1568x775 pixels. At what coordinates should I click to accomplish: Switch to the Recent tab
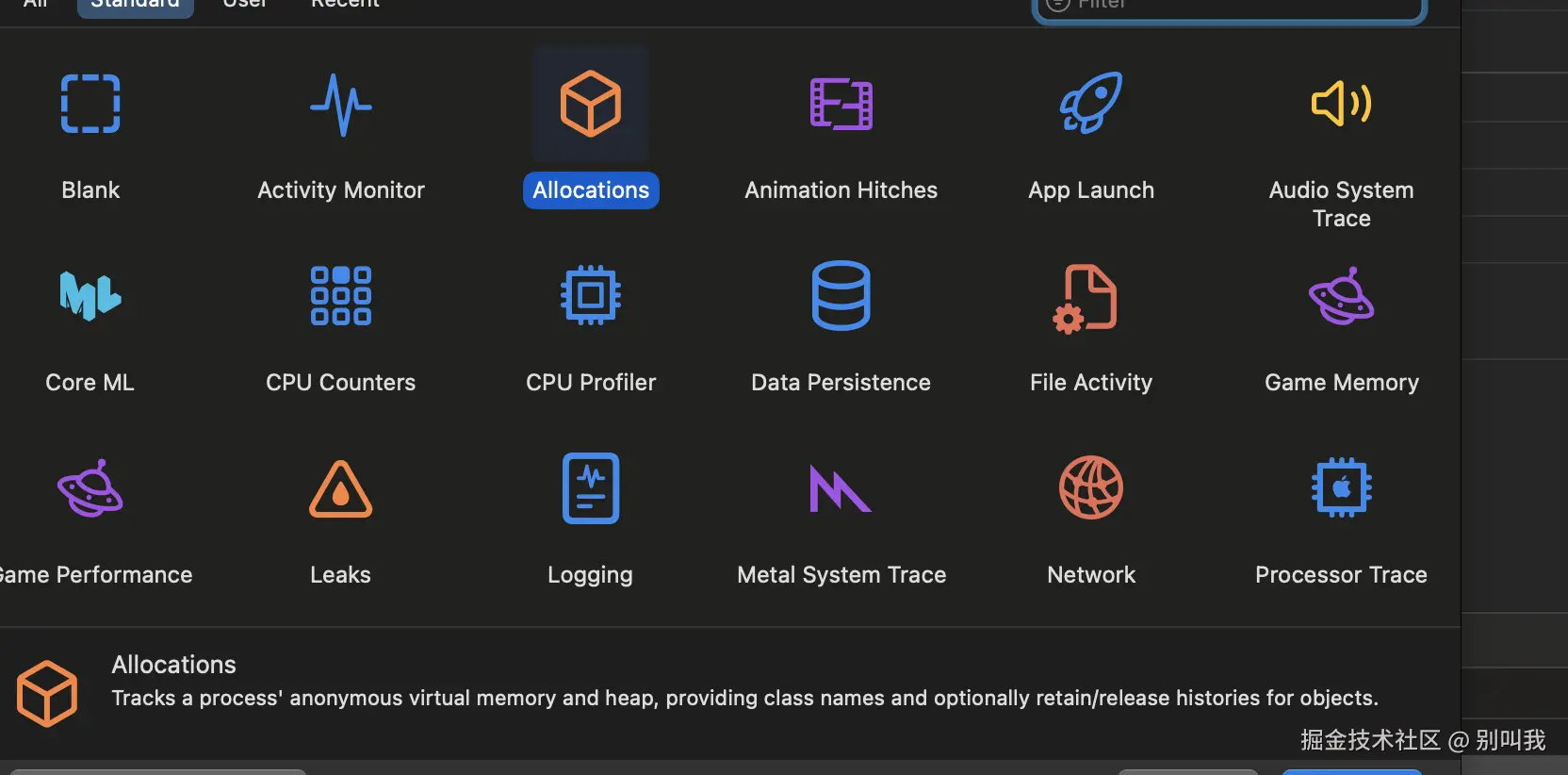346,5
